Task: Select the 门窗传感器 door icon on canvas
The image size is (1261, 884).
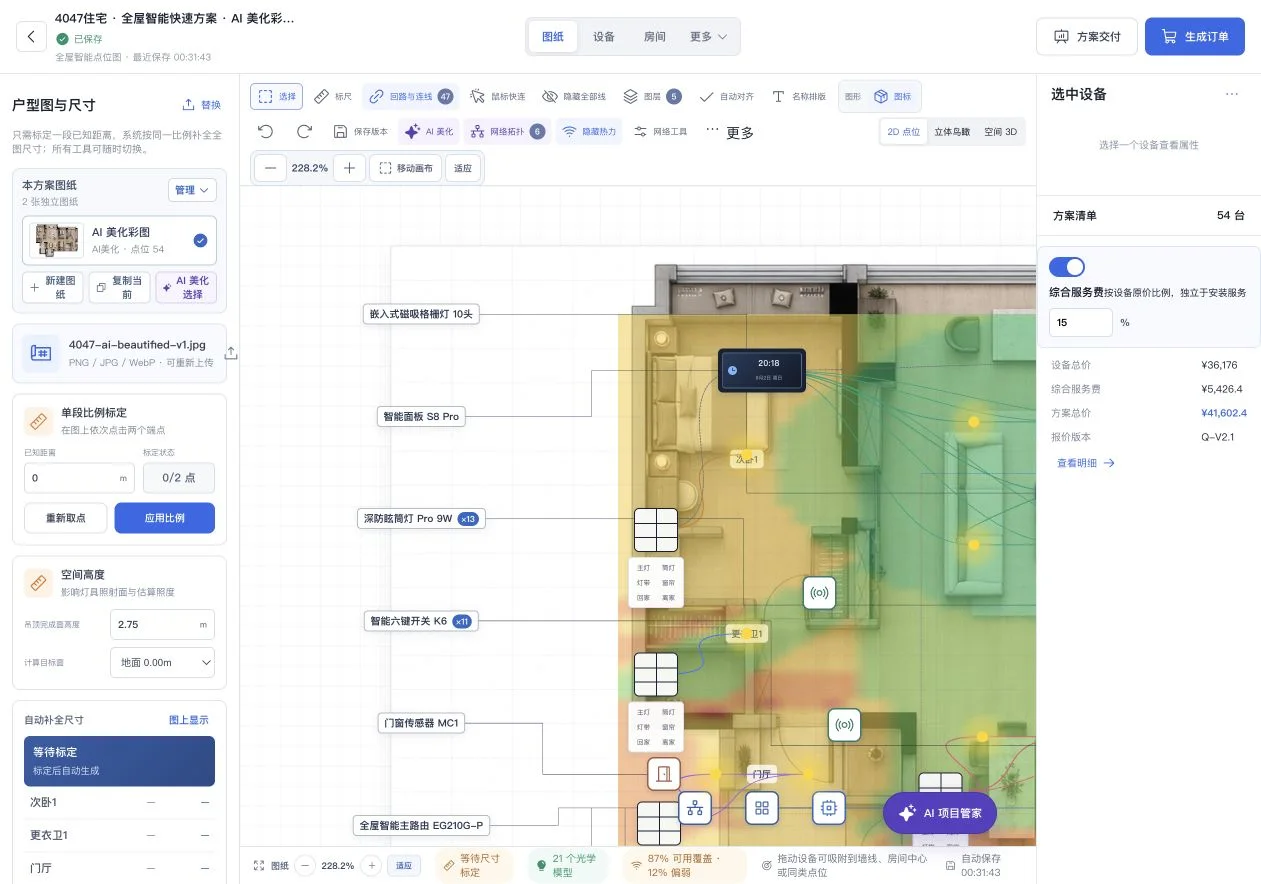Action: pos(663,775)
